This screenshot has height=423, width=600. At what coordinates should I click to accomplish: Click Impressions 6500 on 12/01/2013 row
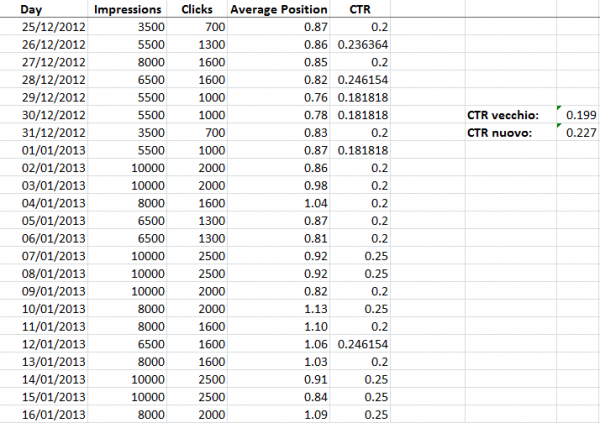pos(127,344)
